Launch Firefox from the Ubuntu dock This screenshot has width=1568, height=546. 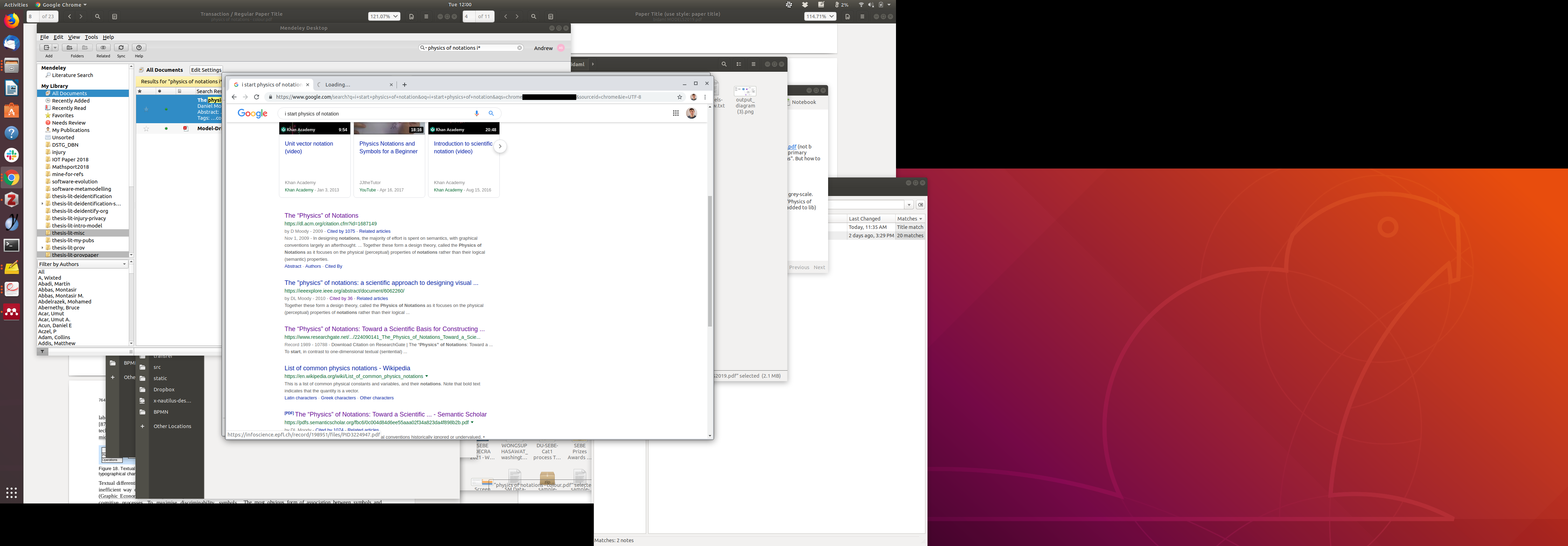[x=12, y=21]
